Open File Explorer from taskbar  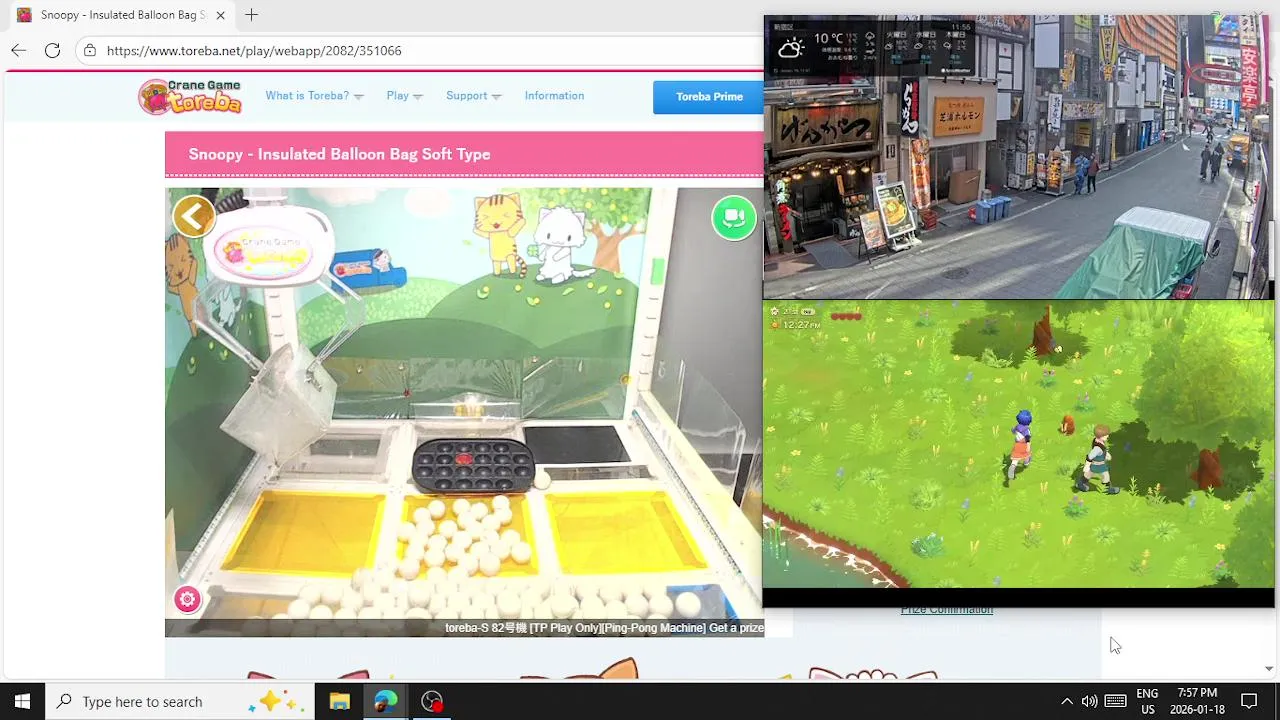click(339, 701)
